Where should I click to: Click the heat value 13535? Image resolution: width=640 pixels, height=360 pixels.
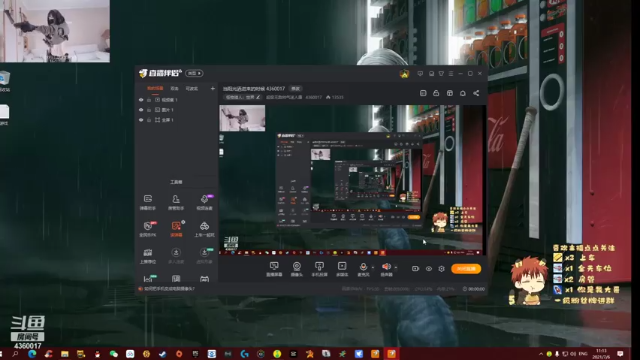click(335, 97)
